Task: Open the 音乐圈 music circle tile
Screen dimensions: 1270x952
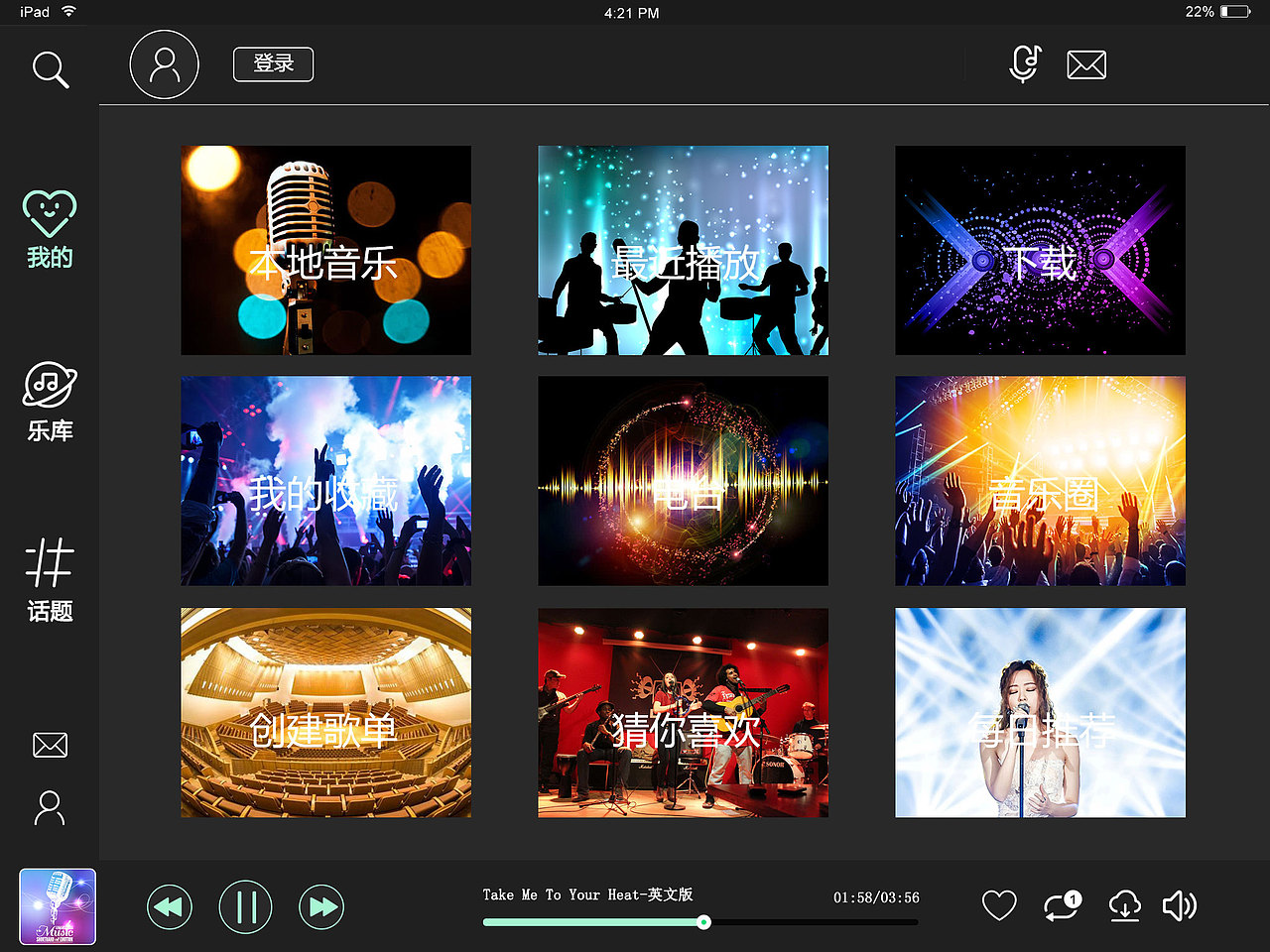Action: pos(1040,481)
